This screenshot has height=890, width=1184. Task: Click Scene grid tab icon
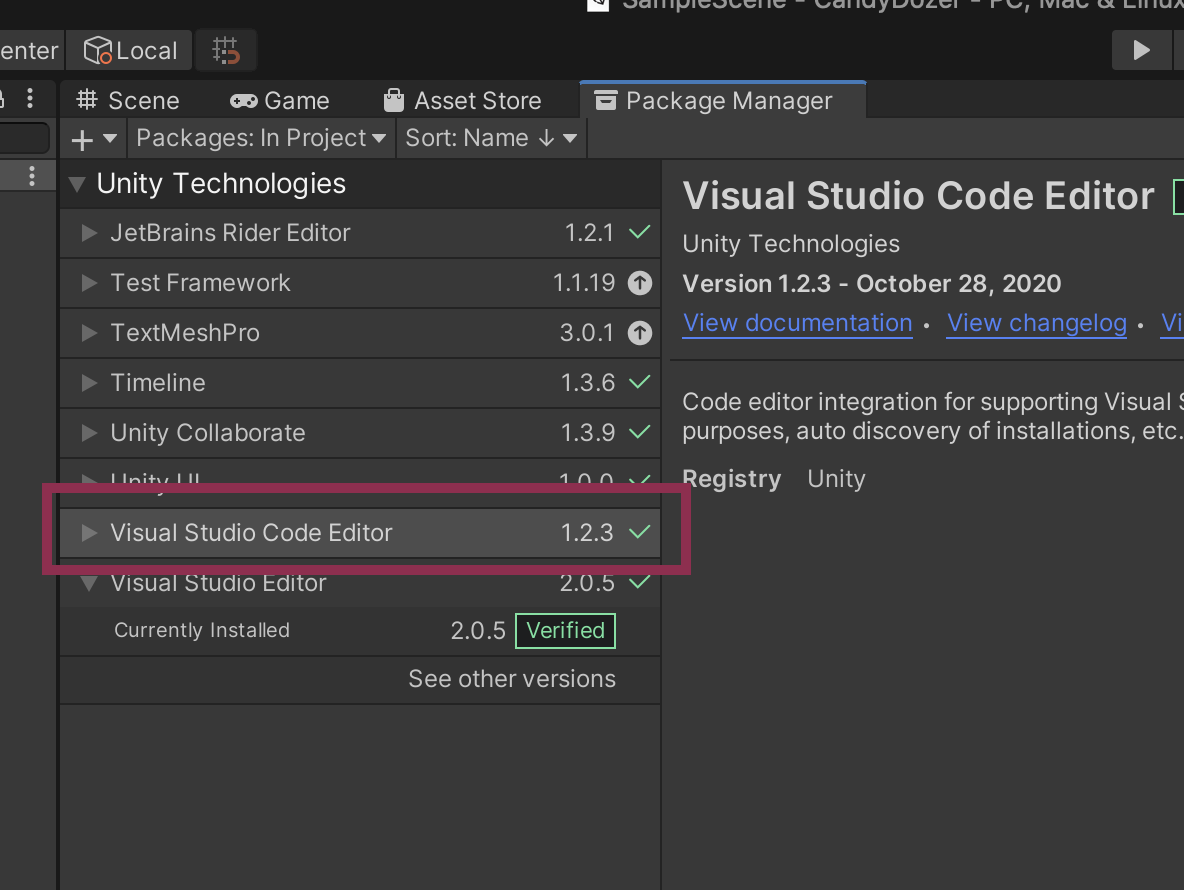[87, 100]
